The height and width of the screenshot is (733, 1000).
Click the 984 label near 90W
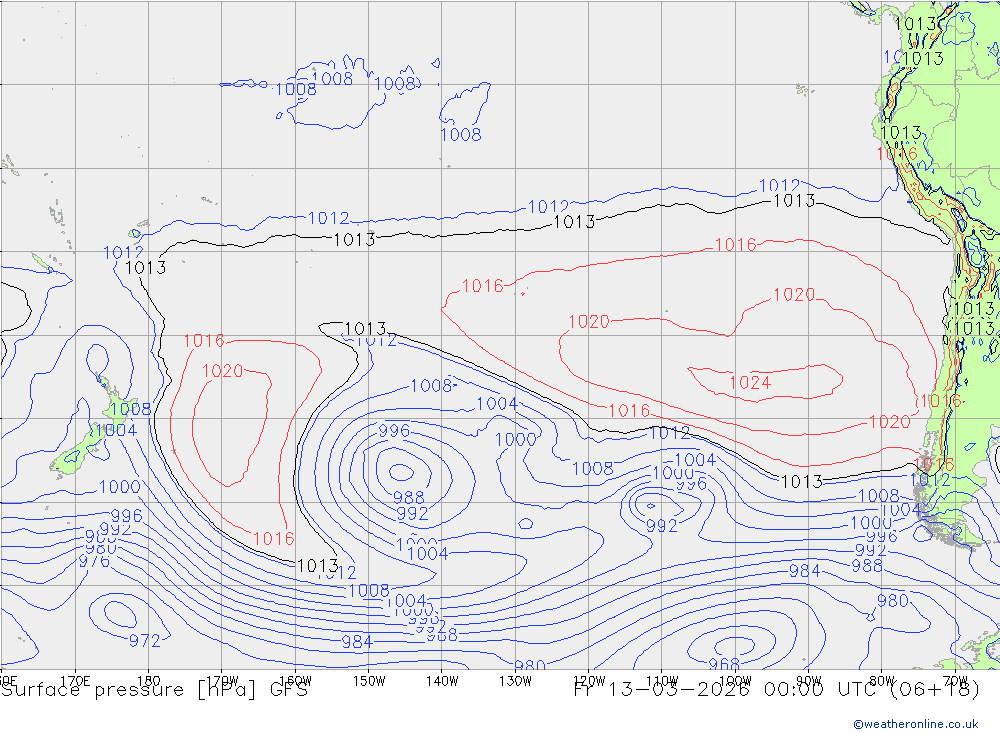[805, 571]
